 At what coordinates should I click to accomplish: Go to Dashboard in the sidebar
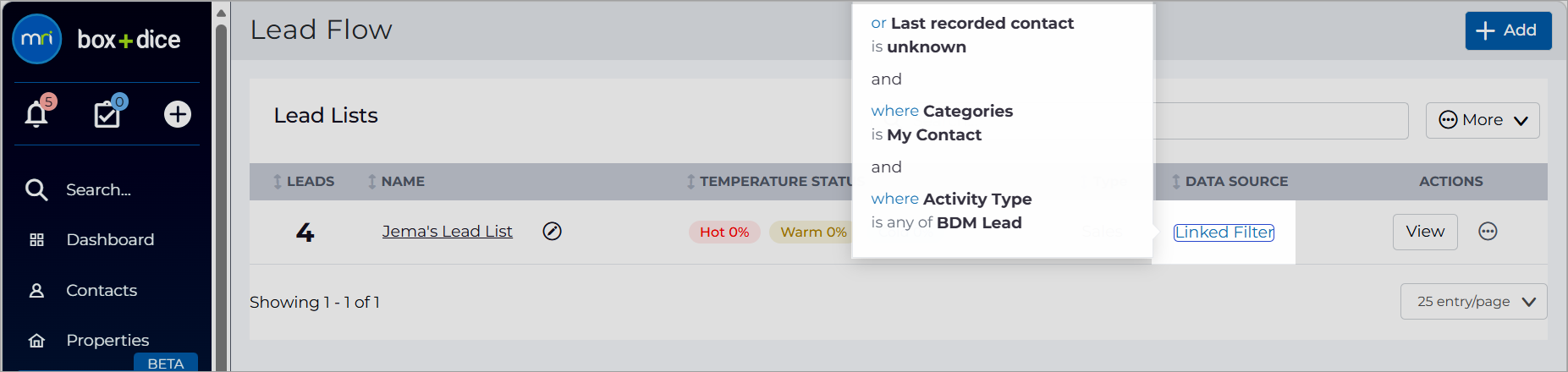tap(110, 239)
